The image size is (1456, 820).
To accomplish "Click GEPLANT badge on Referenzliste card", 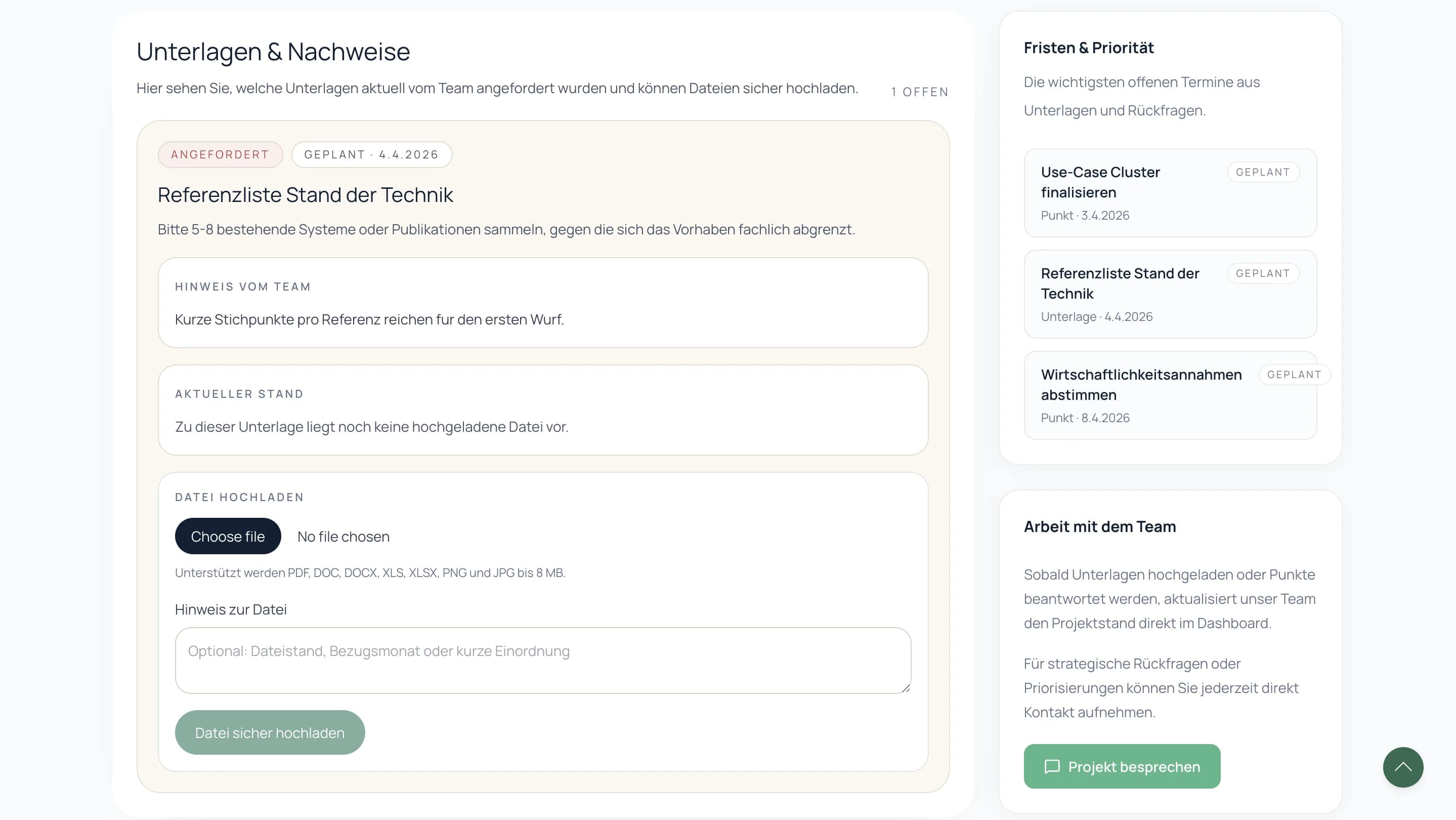I will coord(1263,273).
